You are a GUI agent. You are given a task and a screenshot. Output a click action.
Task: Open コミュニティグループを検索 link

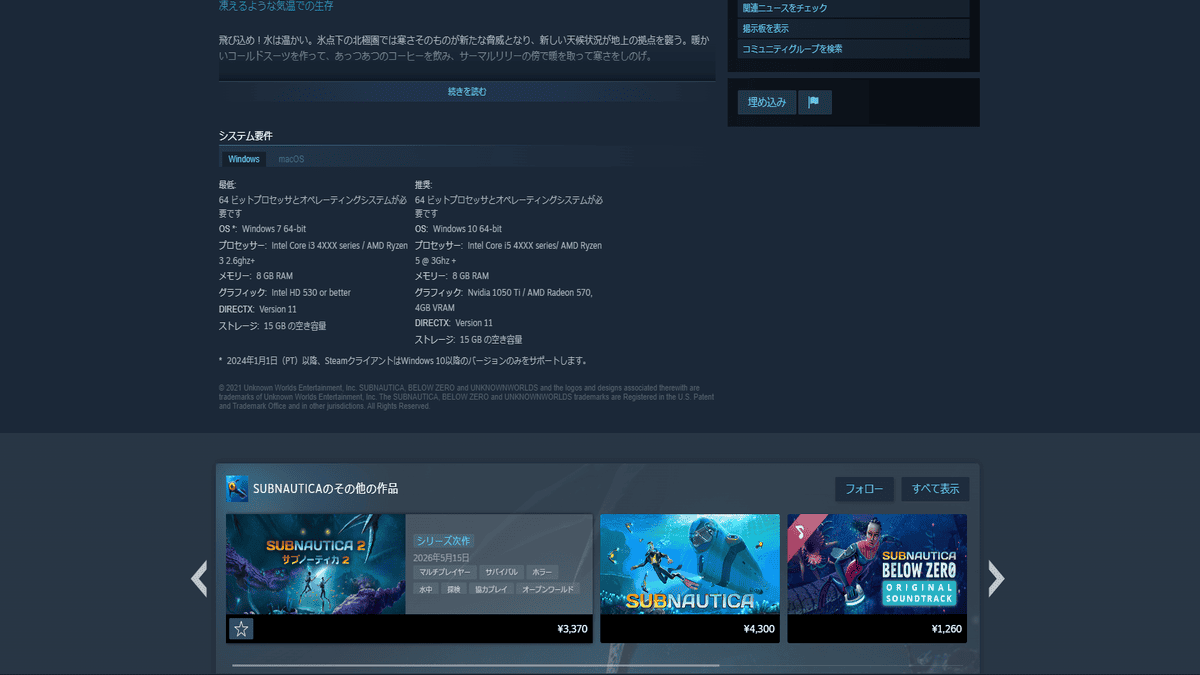coord(854,48)
